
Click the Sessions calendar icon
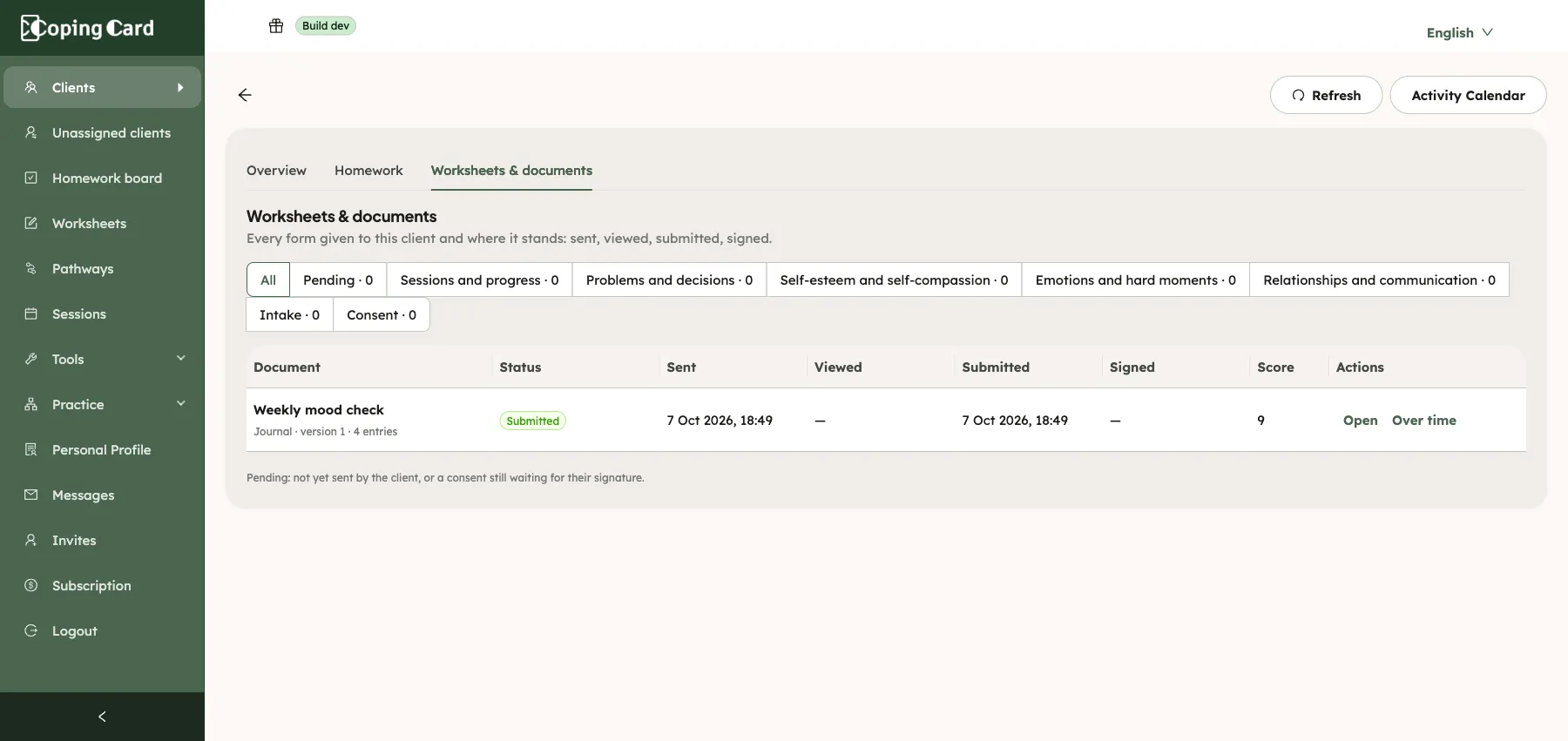[x=31, y=313]
